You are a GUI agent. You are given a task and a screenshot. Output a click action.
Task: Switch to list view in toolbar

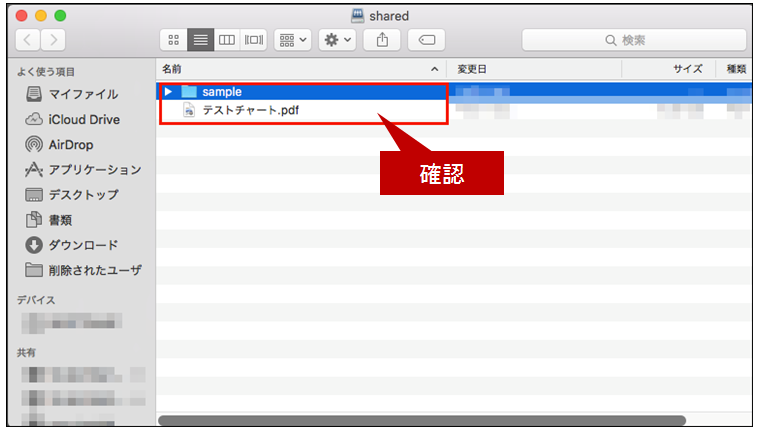pos(200,40)
